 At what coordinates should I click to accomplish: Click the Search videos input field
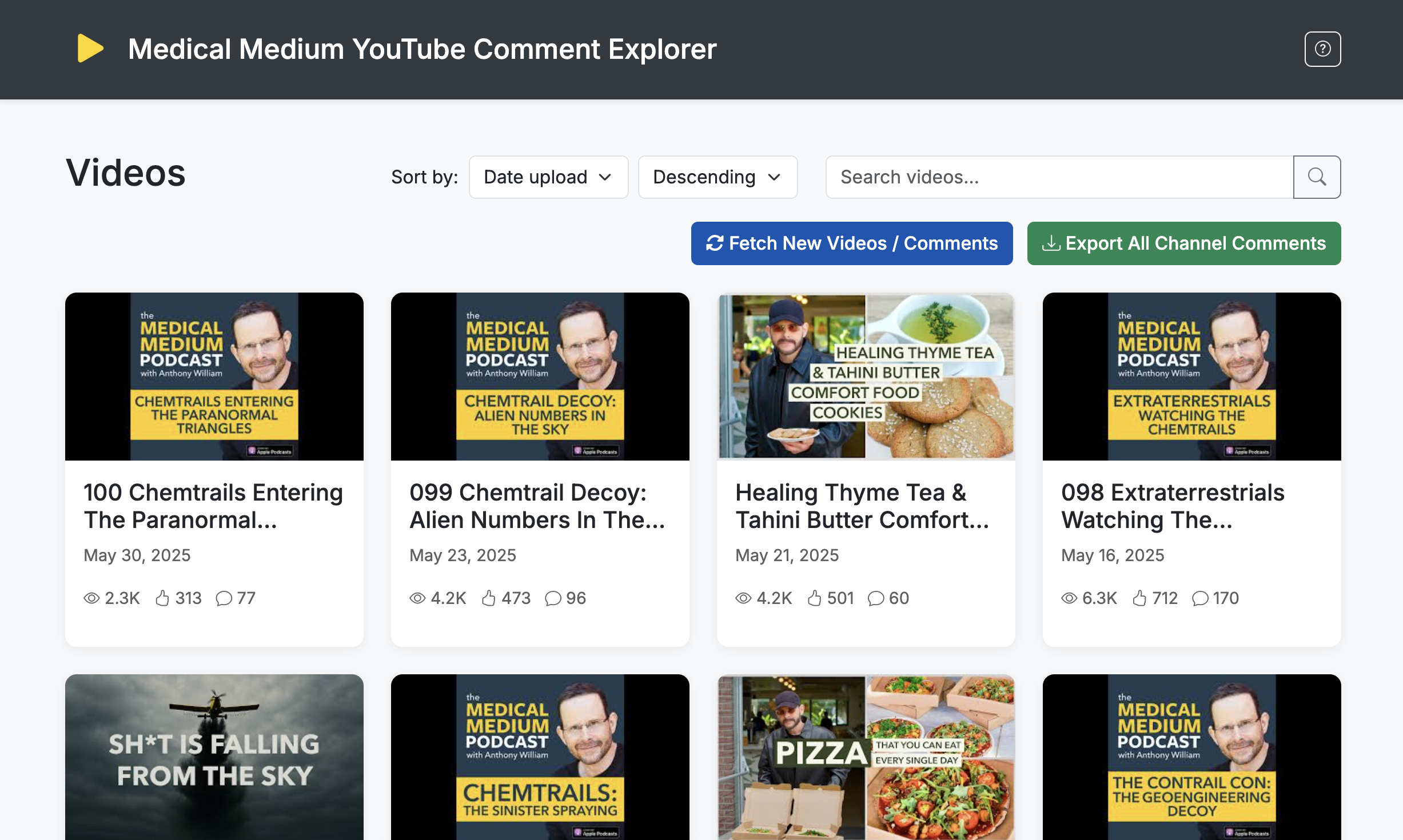(1059, 177)
